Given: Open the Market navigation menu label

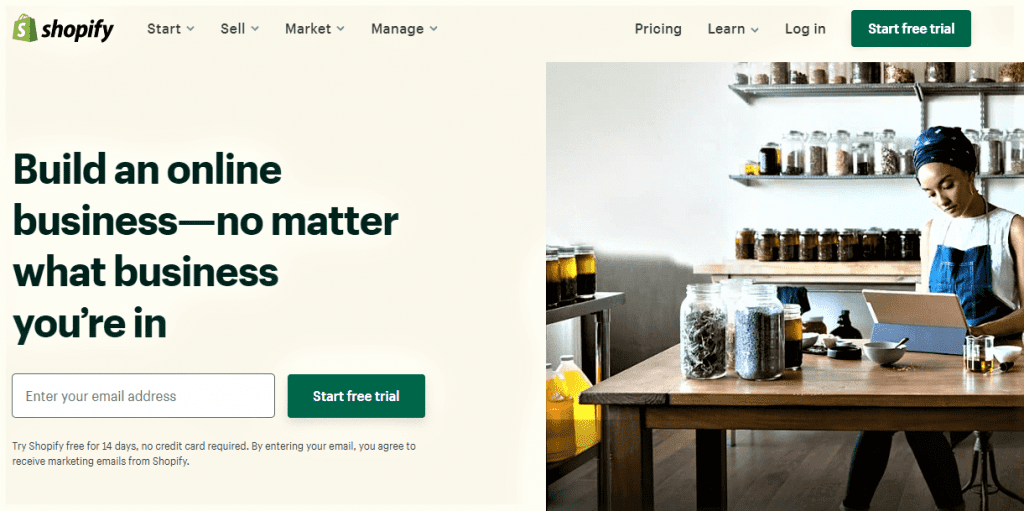Looking at the screenshot, I should (x=308, y=29).
